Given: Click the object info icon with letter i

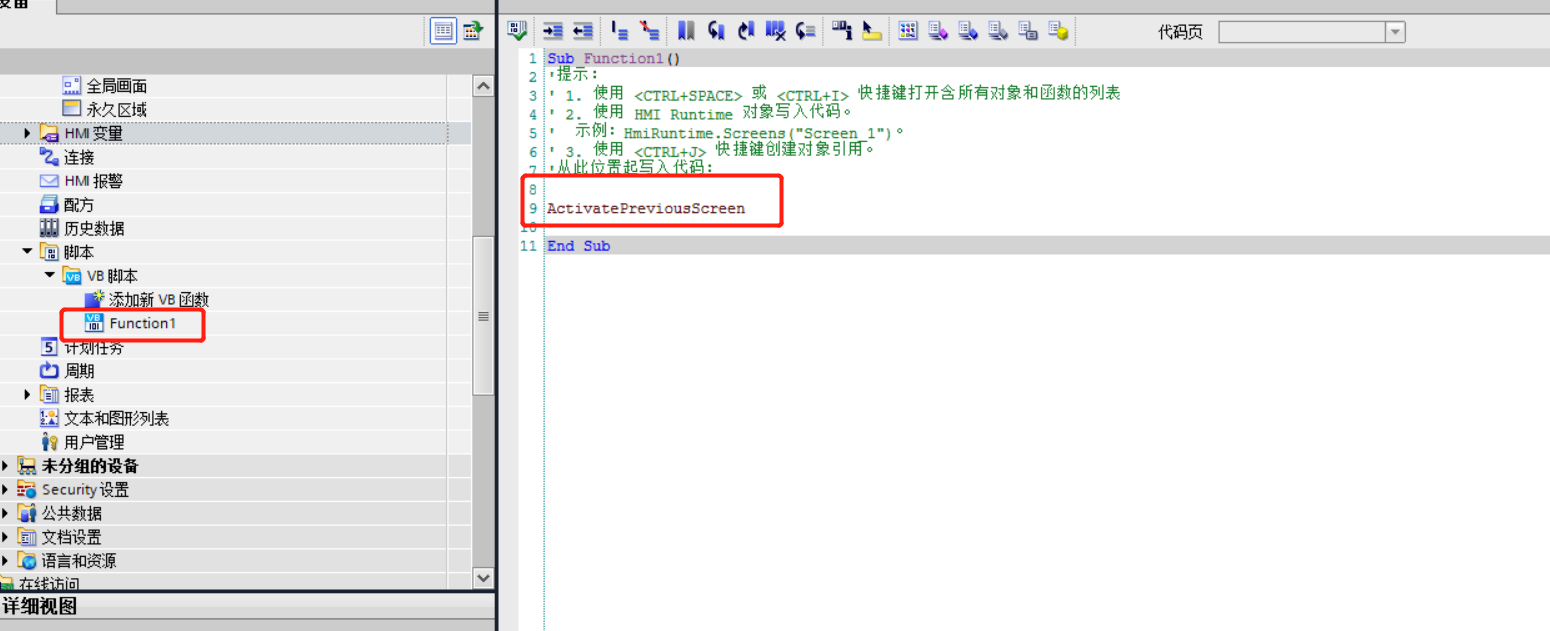Looking at the screenshot, I should [x=842, y=31].
